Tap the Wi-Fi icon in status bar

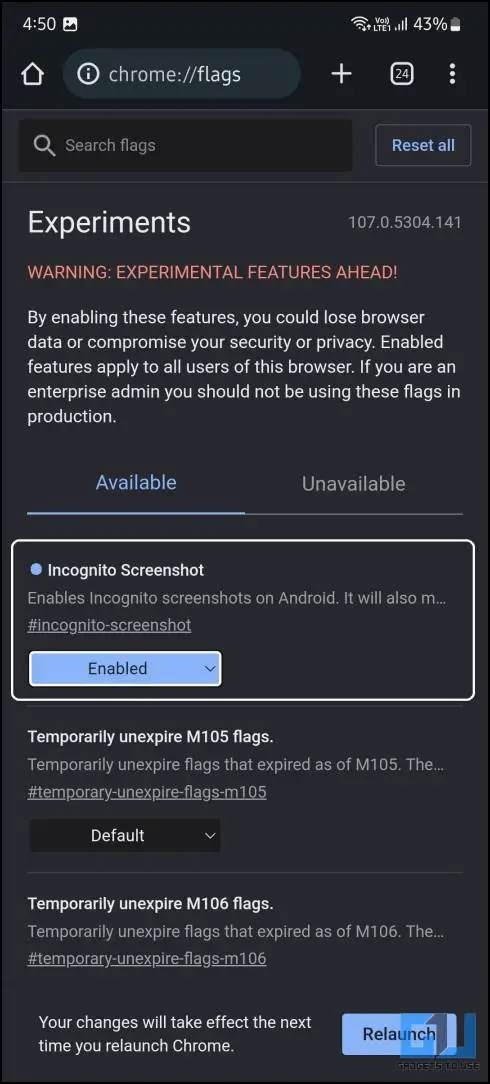point(360,24)
